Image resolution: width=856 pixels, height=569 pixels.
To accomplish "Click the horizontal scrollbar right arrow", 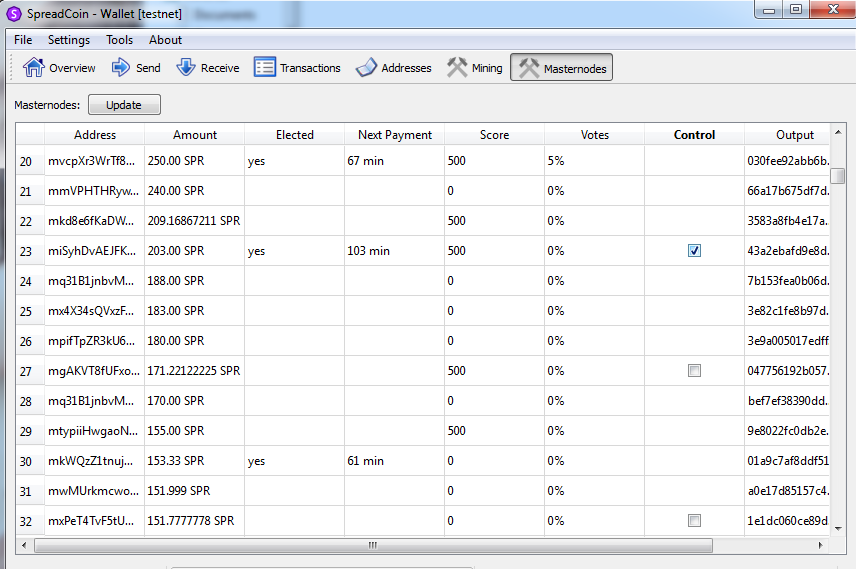I will pyautogui.click(x=821, y=545).
